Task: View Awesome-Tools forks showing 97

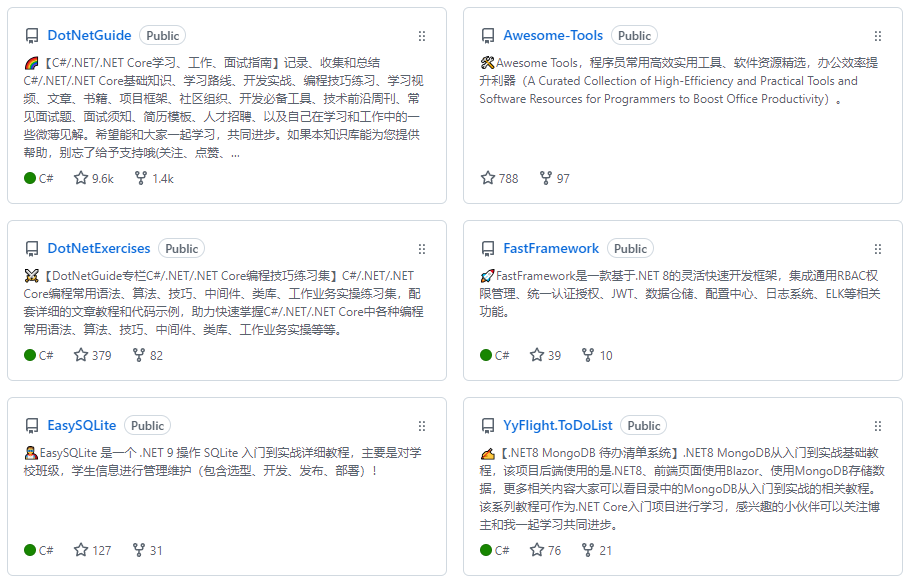Action: click(x=554, y=178)
